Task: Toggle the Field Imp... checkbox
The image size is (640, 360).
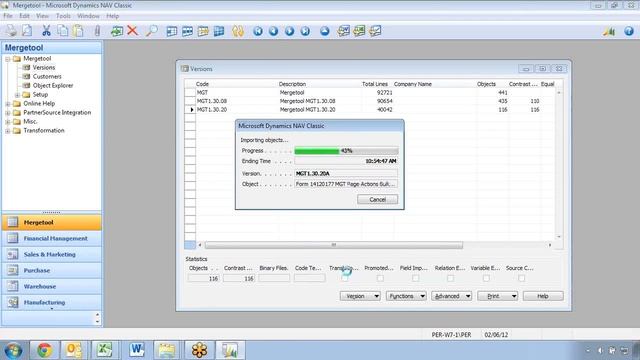Action: [x=415, y=278]
